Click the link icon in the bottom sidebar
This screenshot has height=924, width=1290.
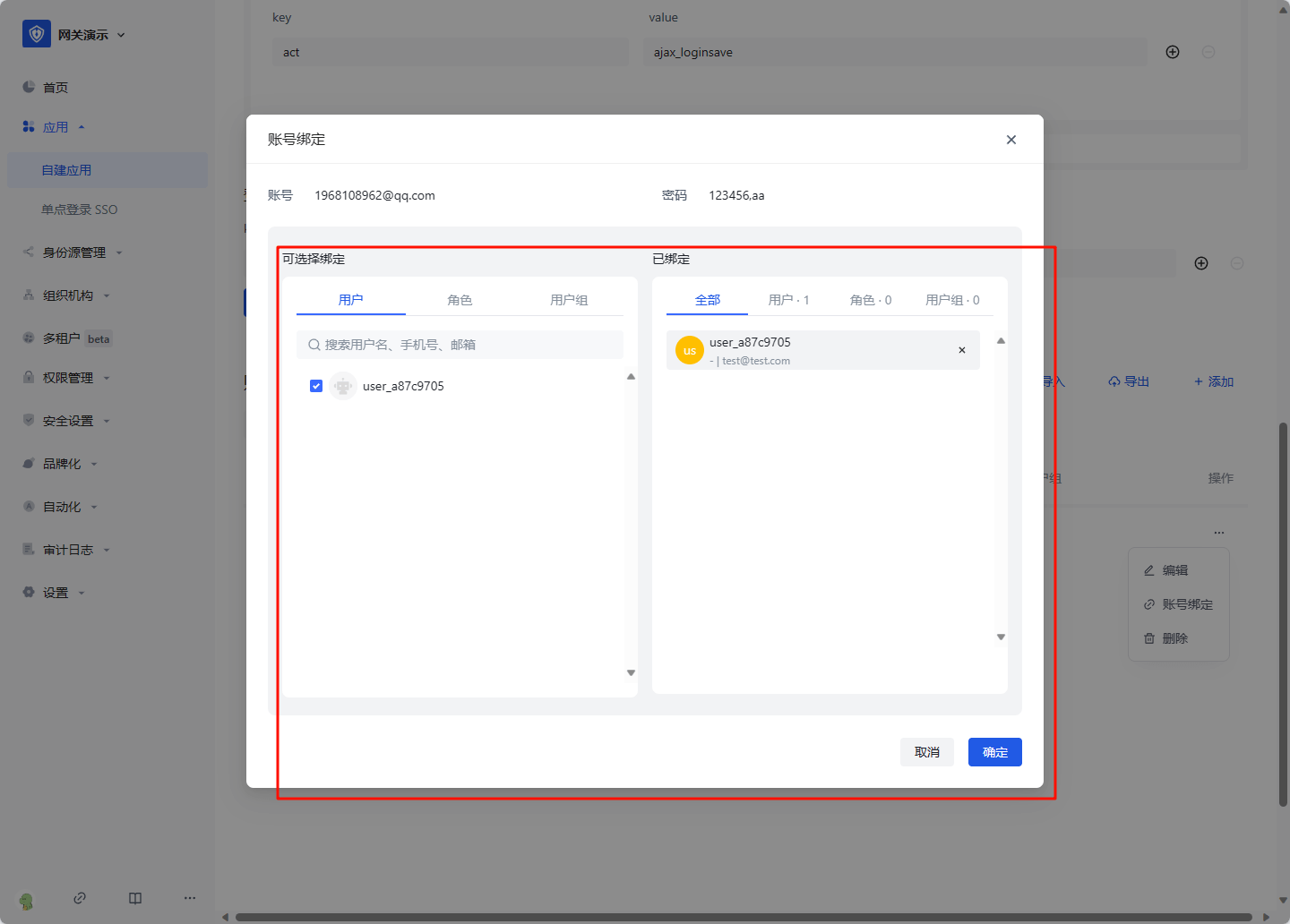click(x=80, y=898)
